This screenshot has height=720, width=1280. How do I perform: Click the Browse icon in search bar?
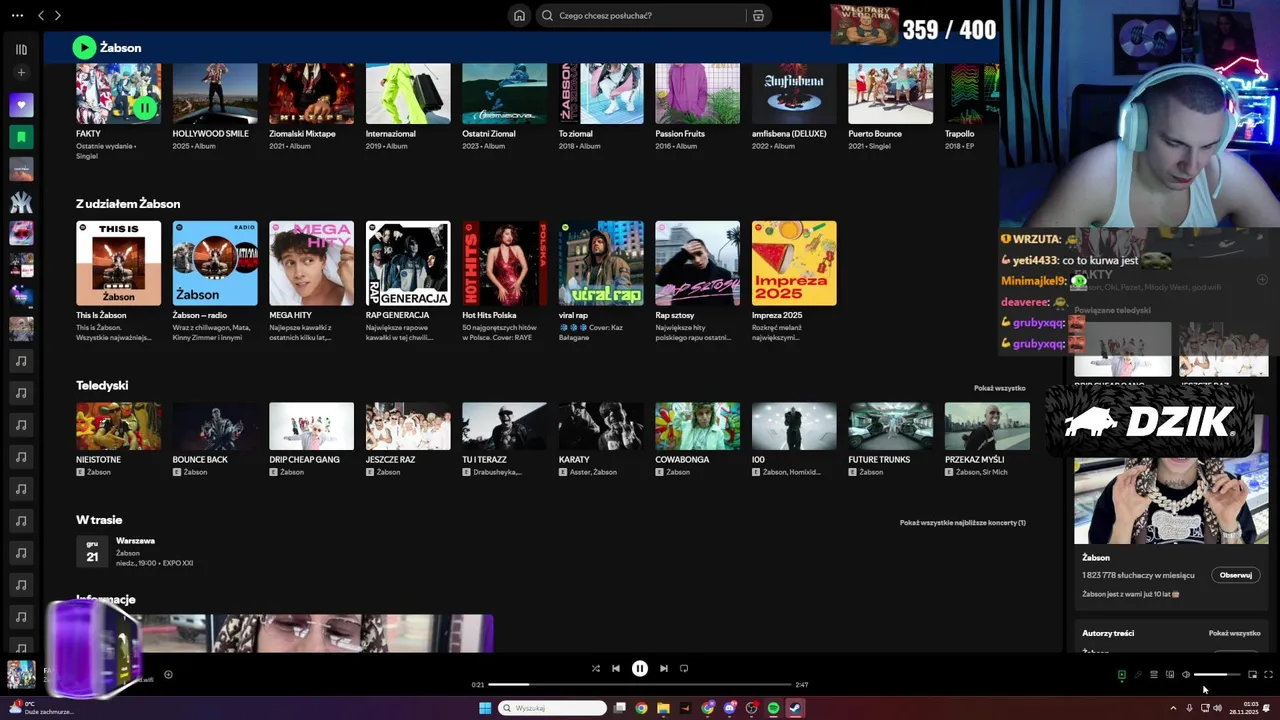click(758, 15)
